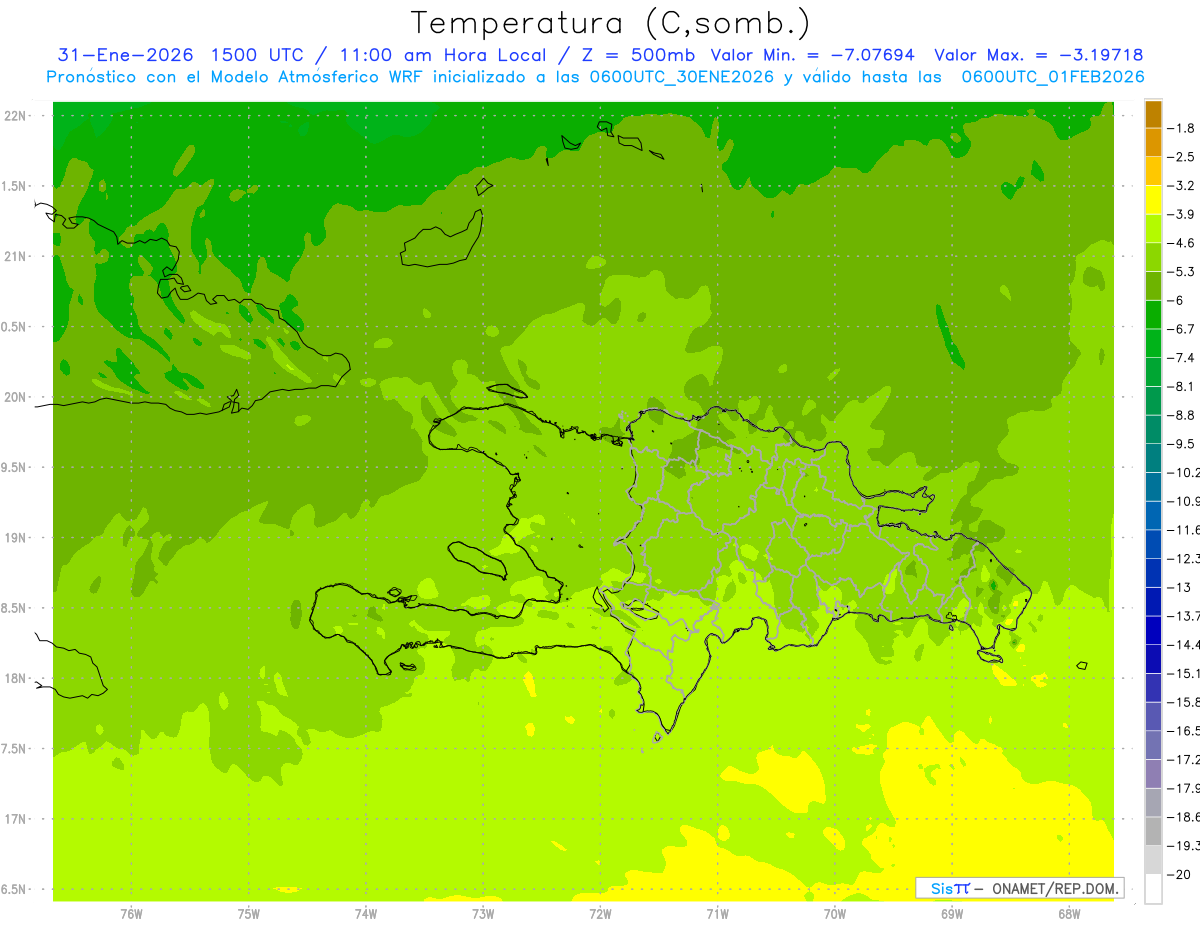
Task: Click the '0600UTC_30ENE2026' initialization text
Action: pyautogui.click(x=680, y=76)
